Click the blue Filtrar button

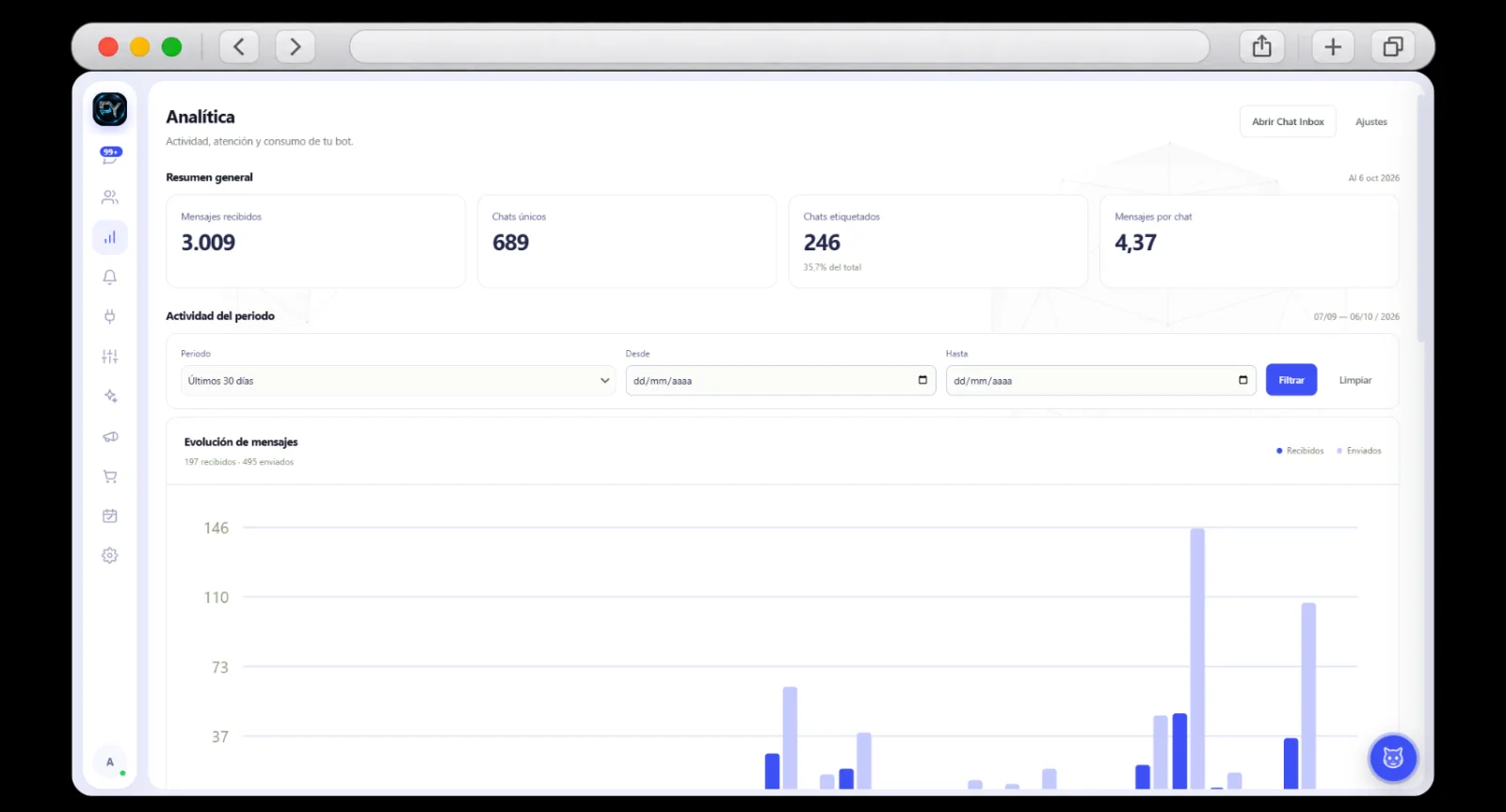coord(1291,380)
